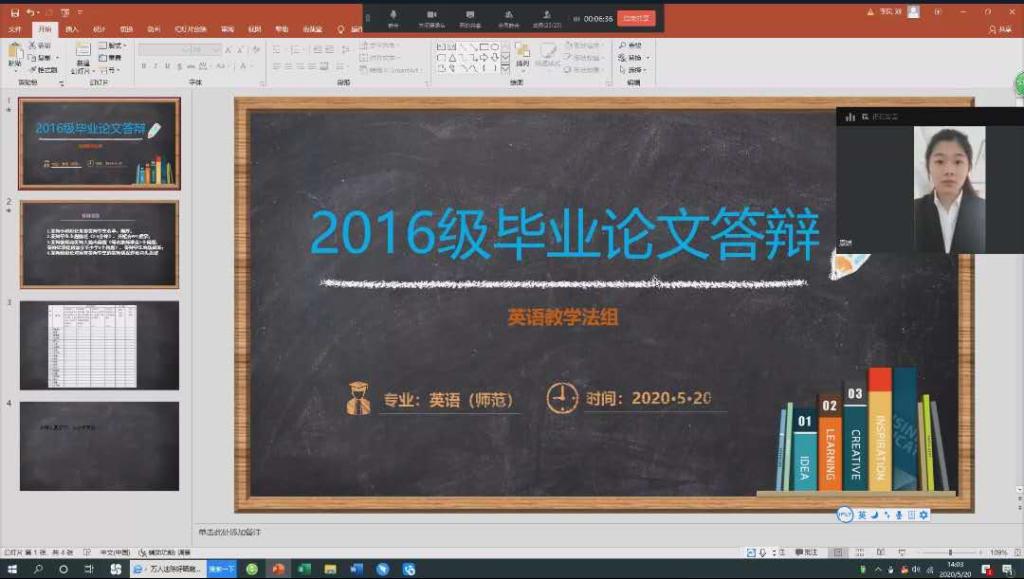Switch to the 插入 (Insert) ribbon tab
Viewport: 1024px width, 579px height.
(72, 30)
